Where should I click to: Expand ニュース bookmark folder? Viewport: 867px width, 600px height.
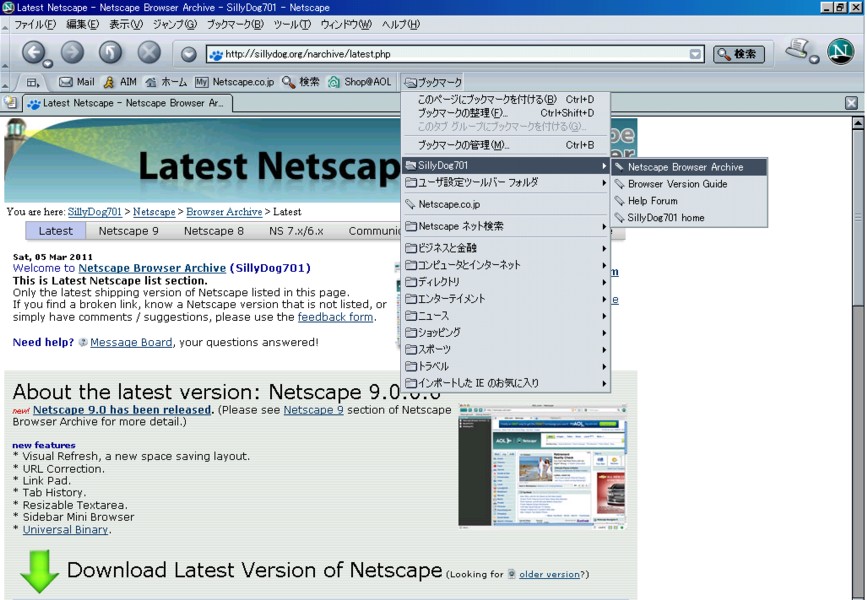pyautogui.click(x=505, y=316)
